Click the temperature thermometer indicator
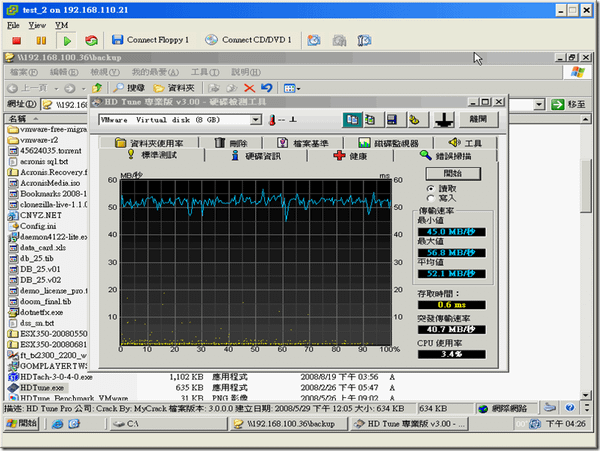The width and height of the screenshot is (600, 451). [272, 120]
